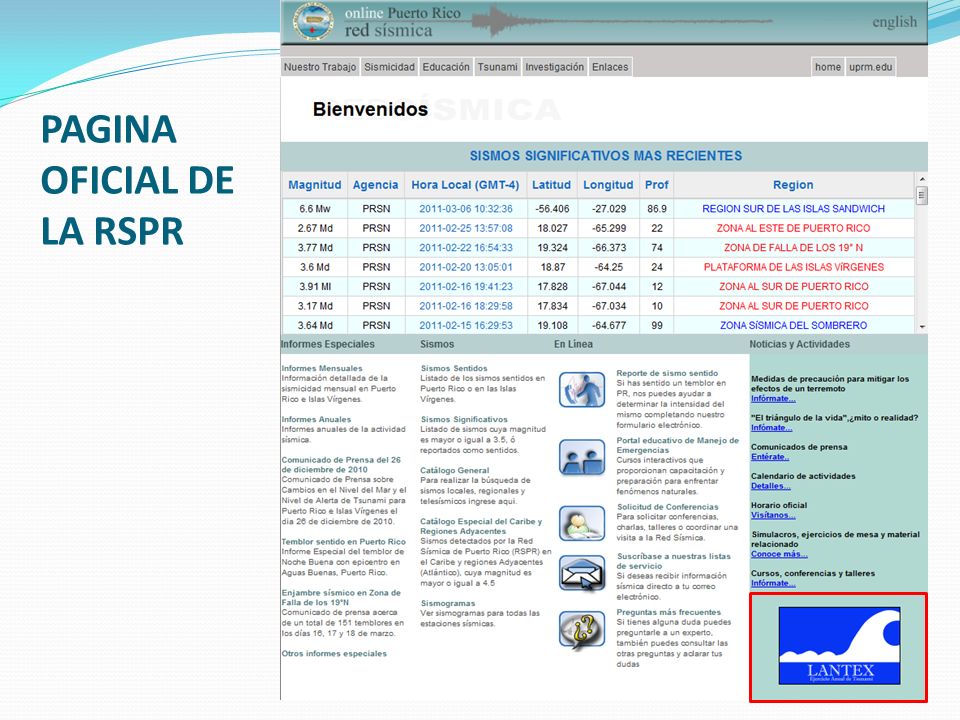Sort table by Latitud column
This screenshot has width=960, height=720.
(x=551, y=185)
